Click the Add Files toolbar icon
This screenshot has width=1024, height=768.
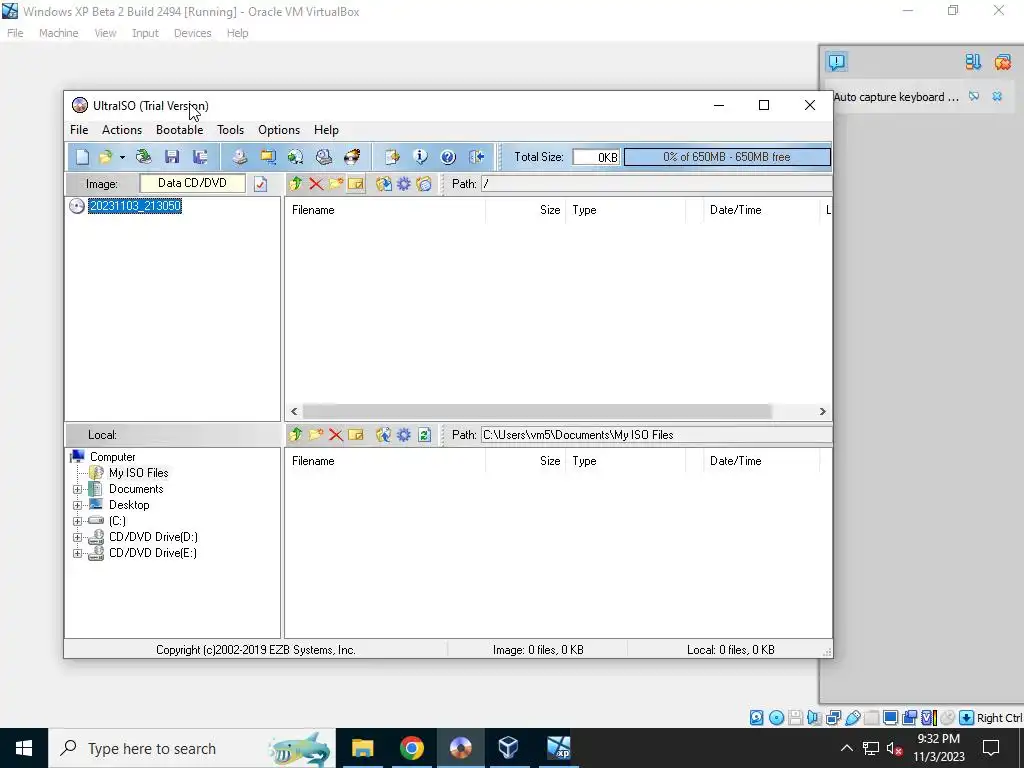pyautogui.click(x=392, y=157)
